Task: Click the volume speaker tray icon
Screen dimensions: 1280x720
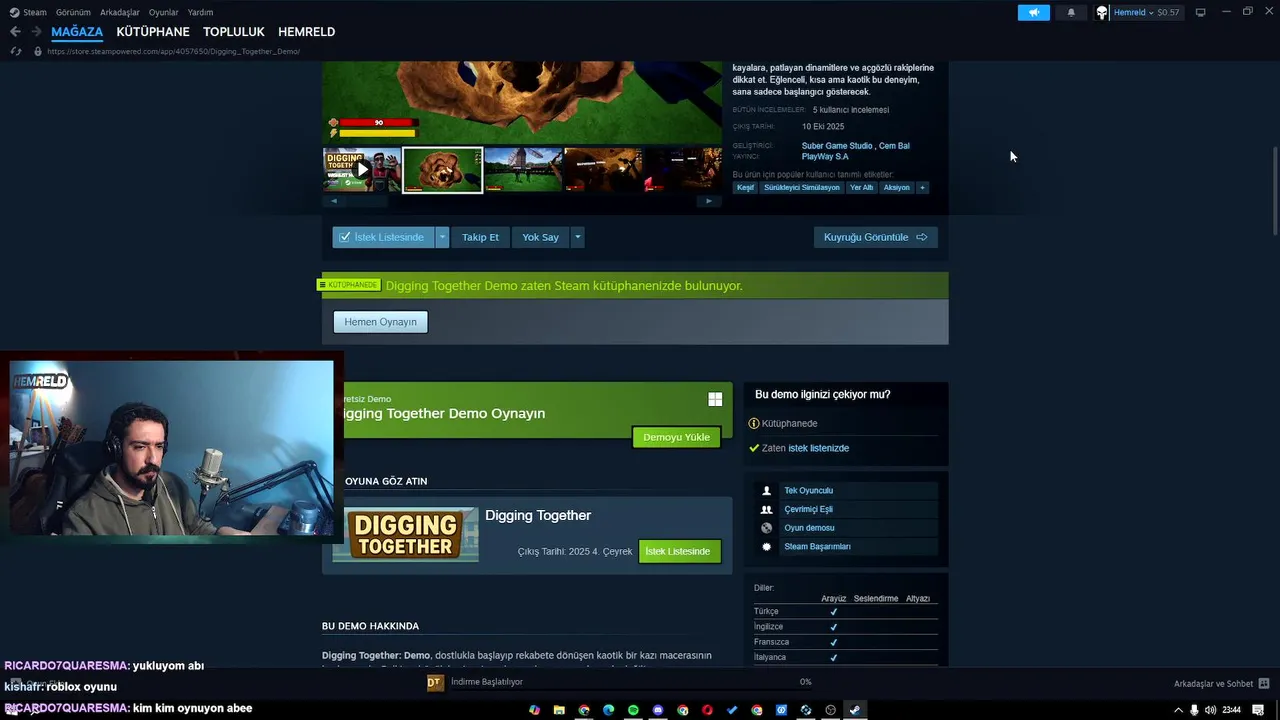Action: point(1210,710)
